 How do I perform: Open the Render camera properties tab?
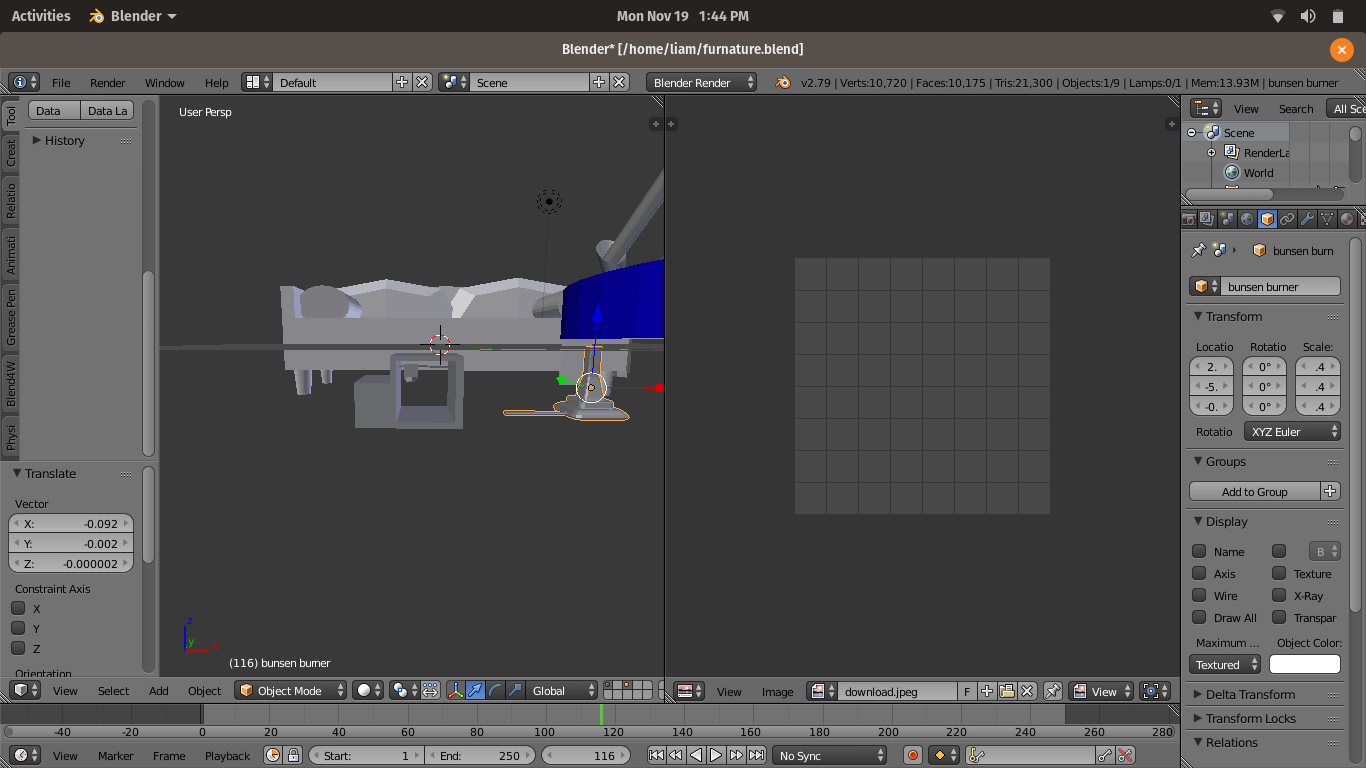[x=1189, y=219]
